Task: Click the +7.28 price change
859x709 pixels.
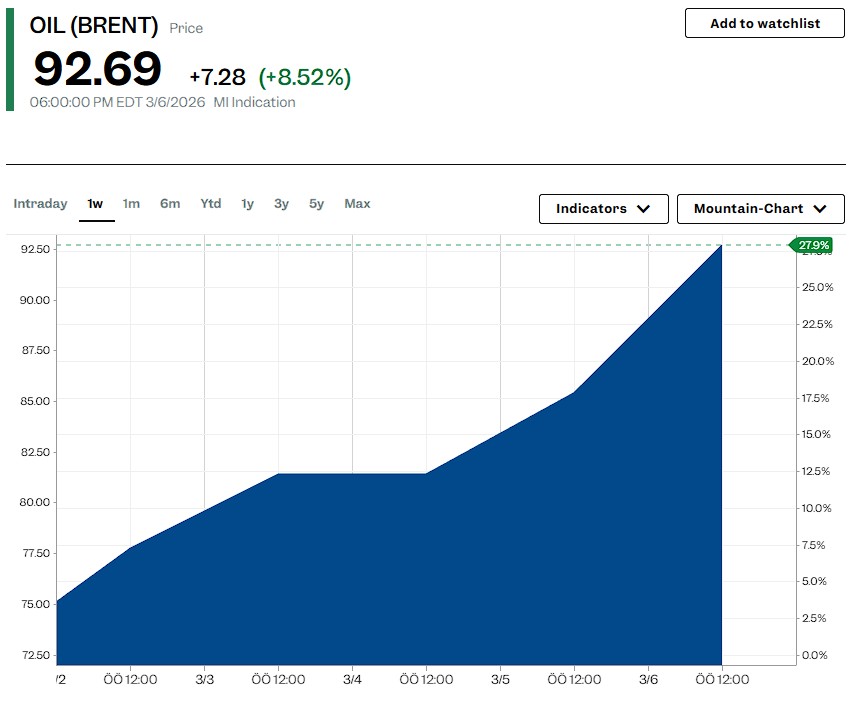Action: [217, 77]
